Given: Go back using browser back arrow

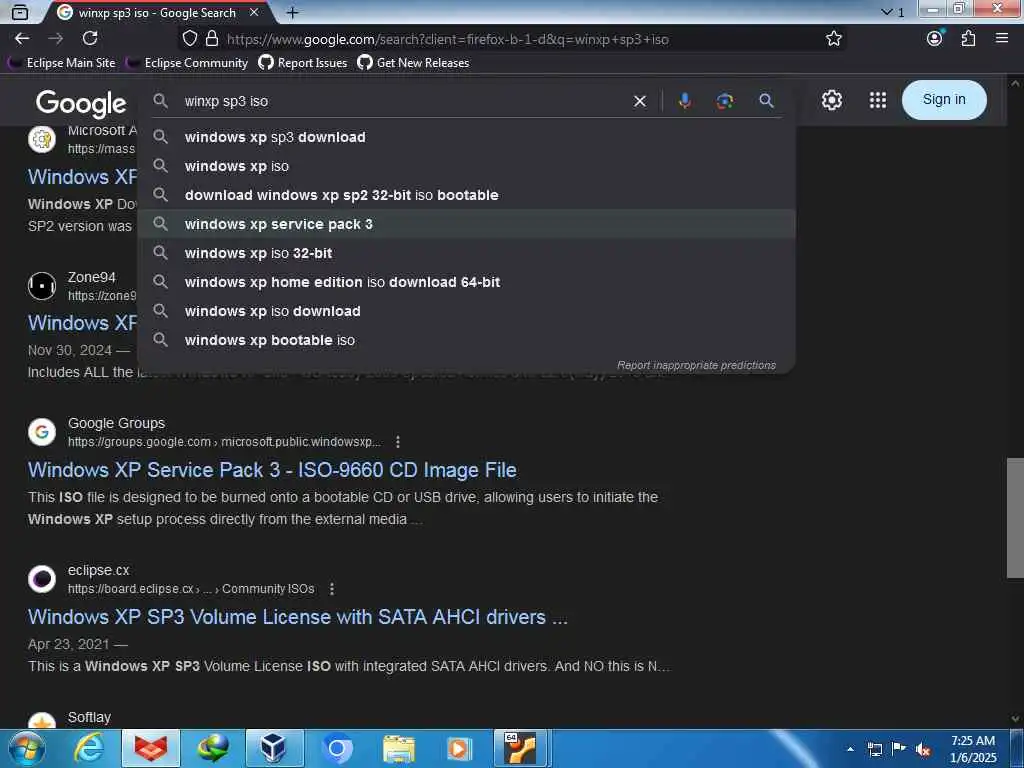Looking at the screenshot, I should point(22,39).
